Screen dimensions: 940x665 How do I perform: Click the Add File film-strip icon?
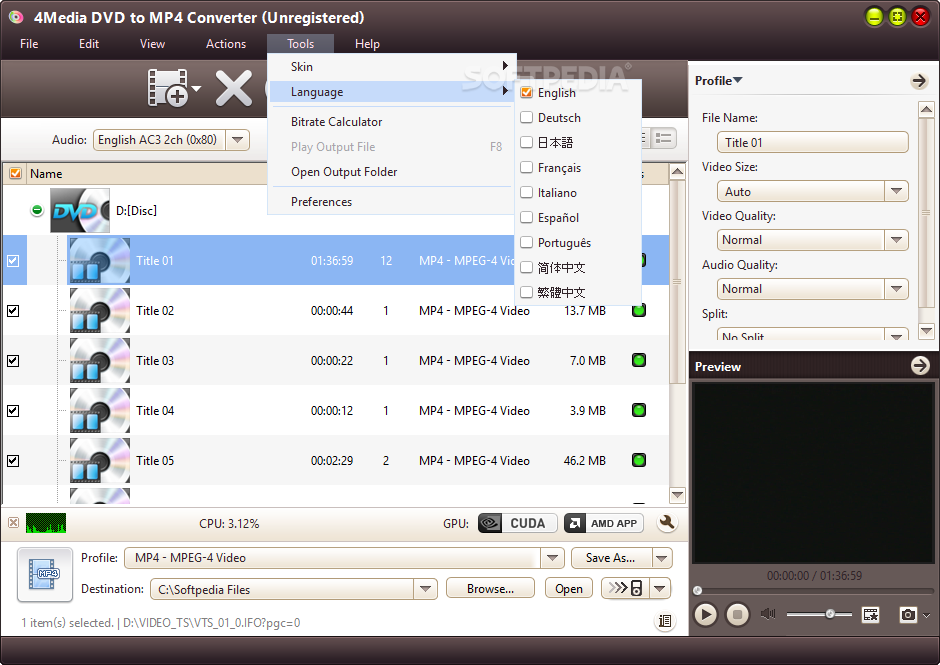(167, 87)
